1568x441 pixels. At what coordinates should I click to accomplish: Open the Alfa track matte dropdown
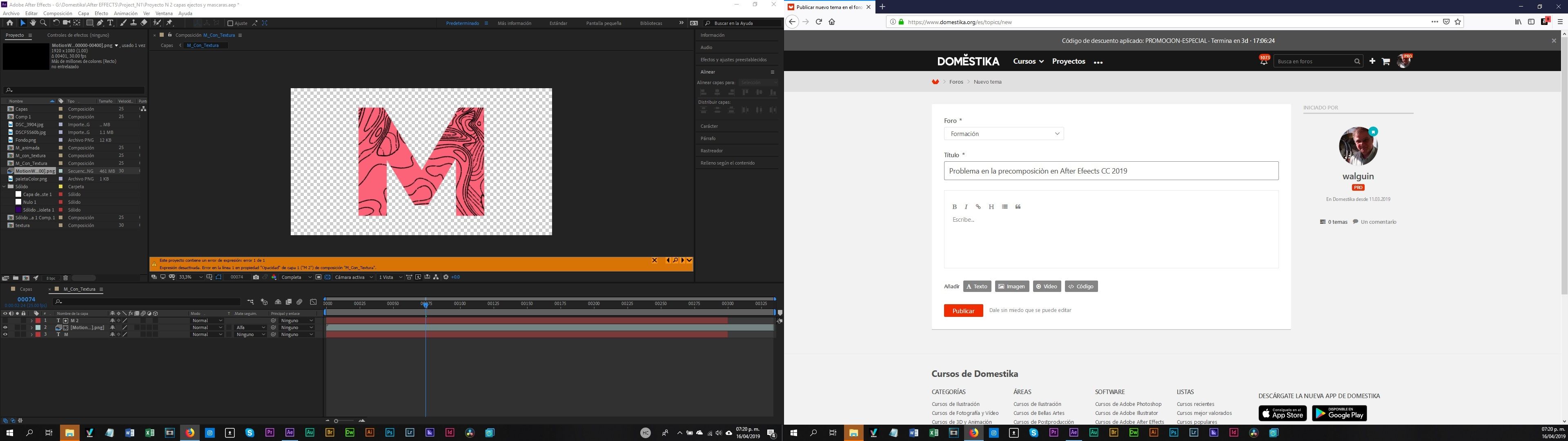(250, 328)
